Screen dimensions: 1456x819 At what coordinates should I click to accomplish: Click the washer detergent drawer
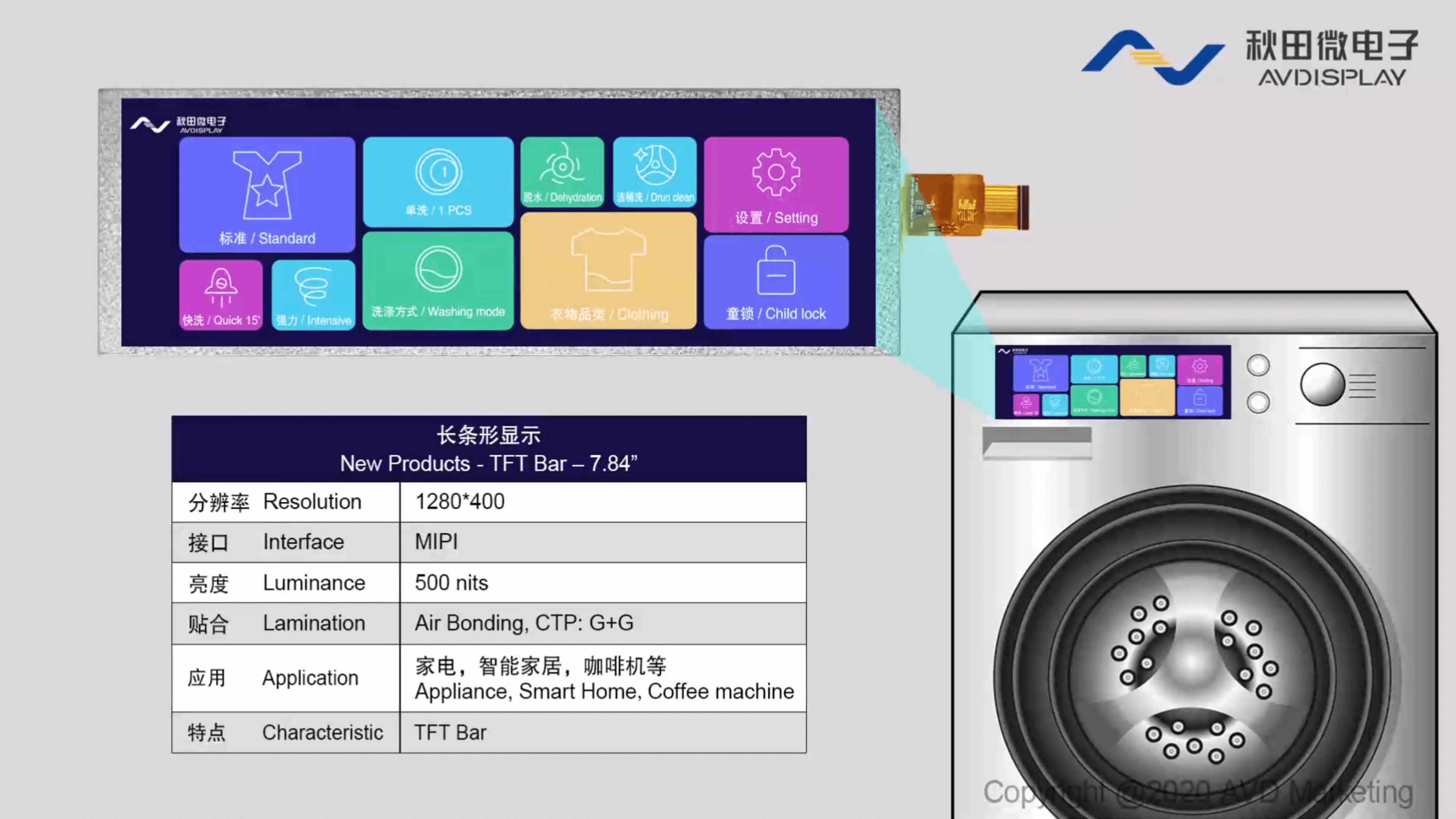(x=1037, y=442)
